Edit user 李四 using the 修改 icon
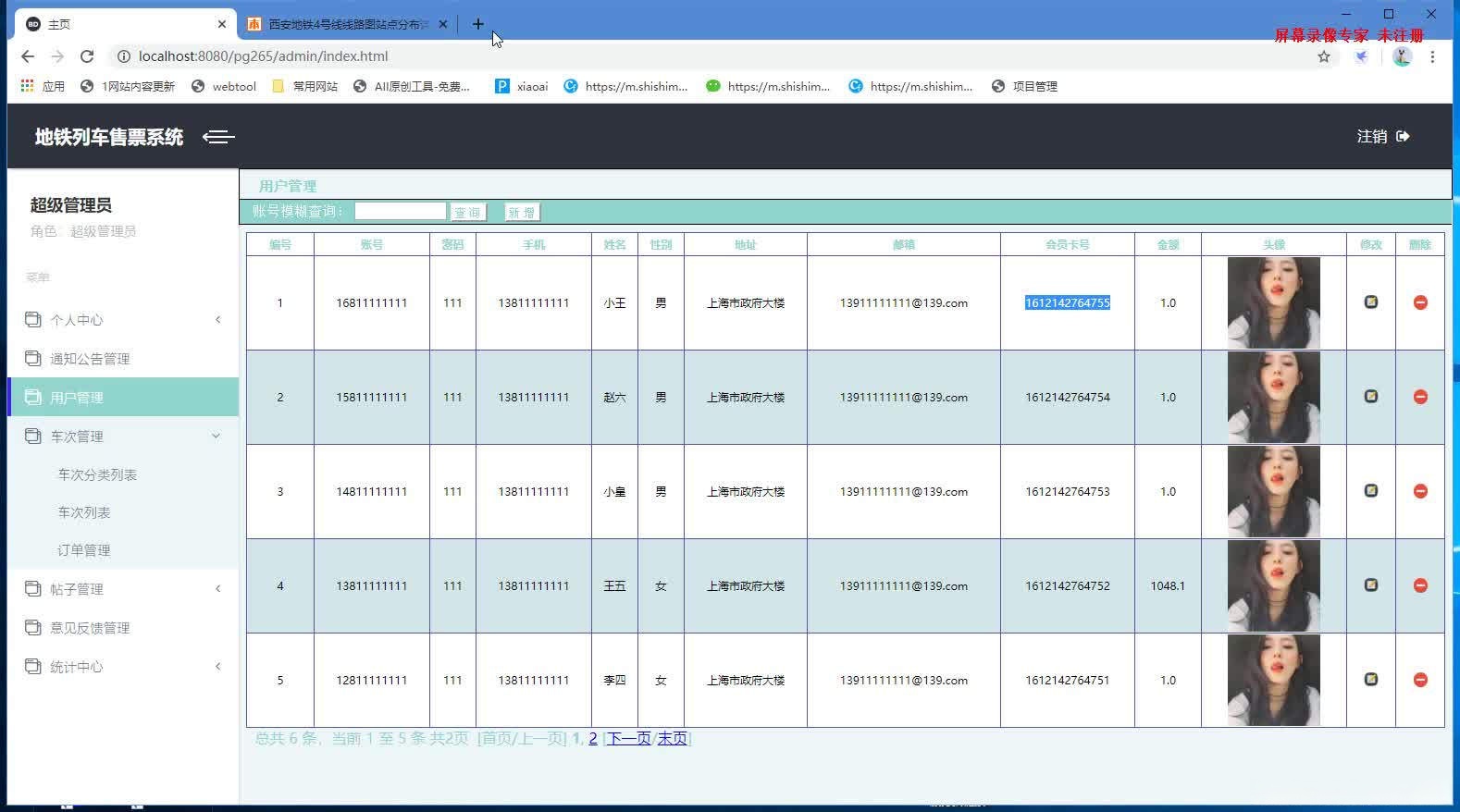Screen dimensions: 1460x812 click(x=1371, y=680)
